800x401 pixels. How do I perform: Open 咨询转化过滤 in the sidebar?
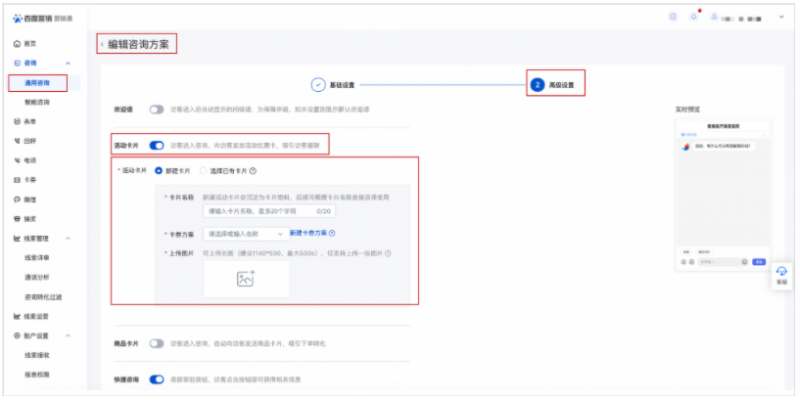point(43,297)
